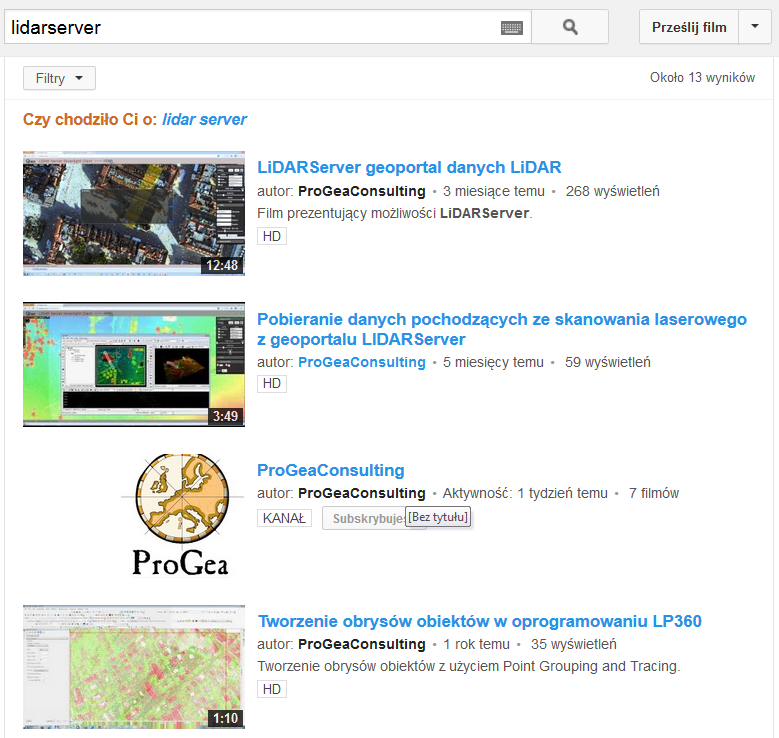Click ProGeaConsulting author of LP360 video
Screen dimensions: 779x738
coord(362,645)
